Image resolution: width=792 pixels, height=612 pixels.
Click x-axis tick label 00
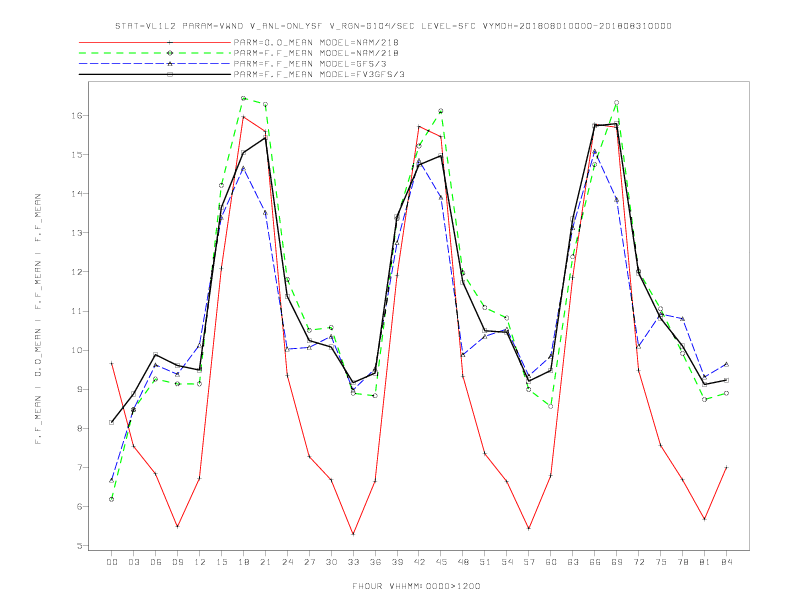click(112, 562)
